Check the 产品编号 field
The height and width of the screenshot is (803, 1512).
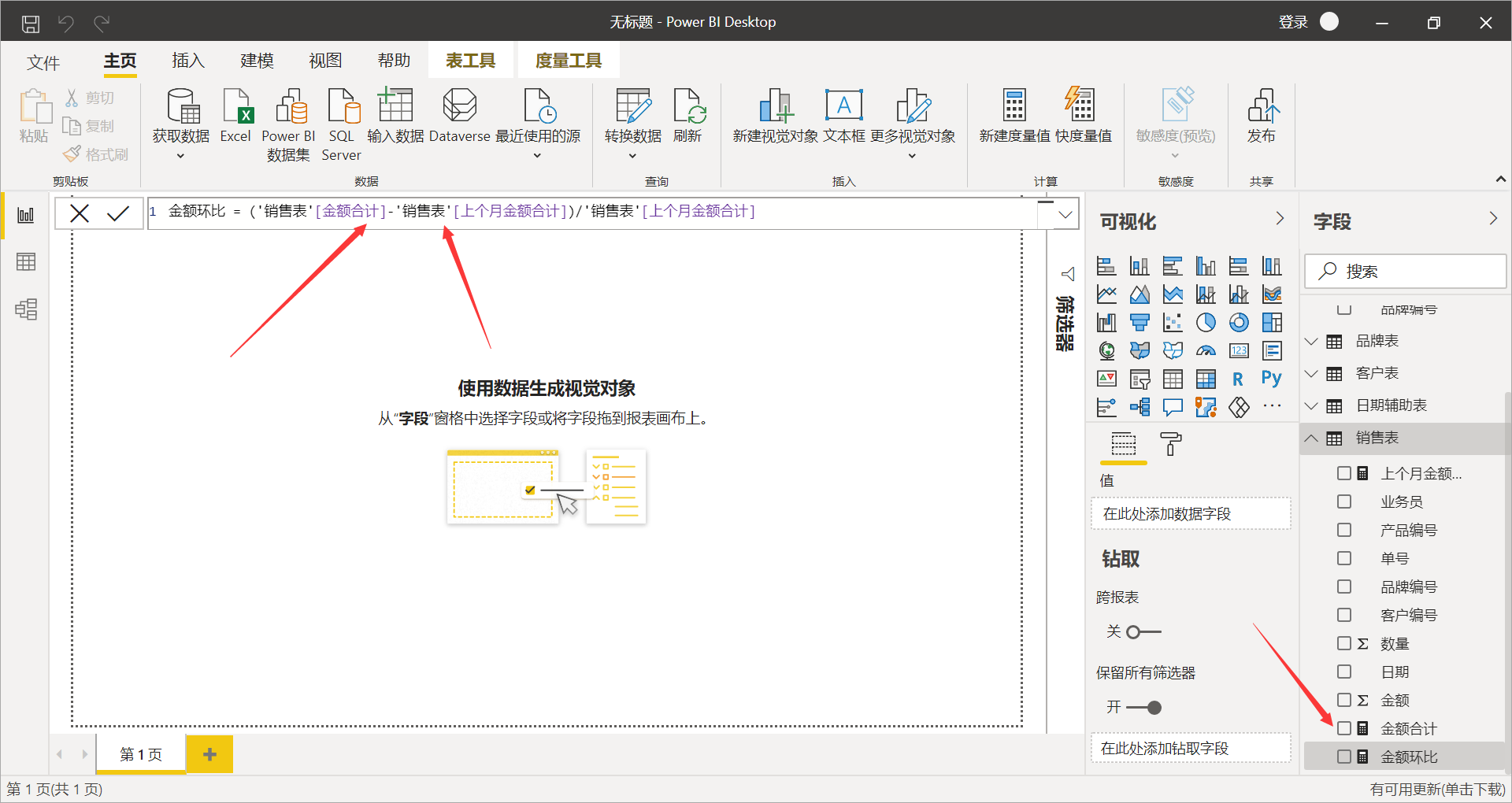(1344, 530)
